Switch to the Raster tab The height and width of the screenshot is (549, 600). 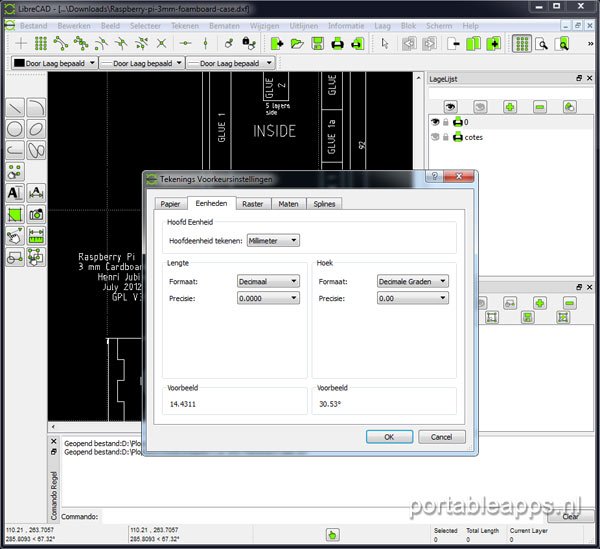click(252, 203)
